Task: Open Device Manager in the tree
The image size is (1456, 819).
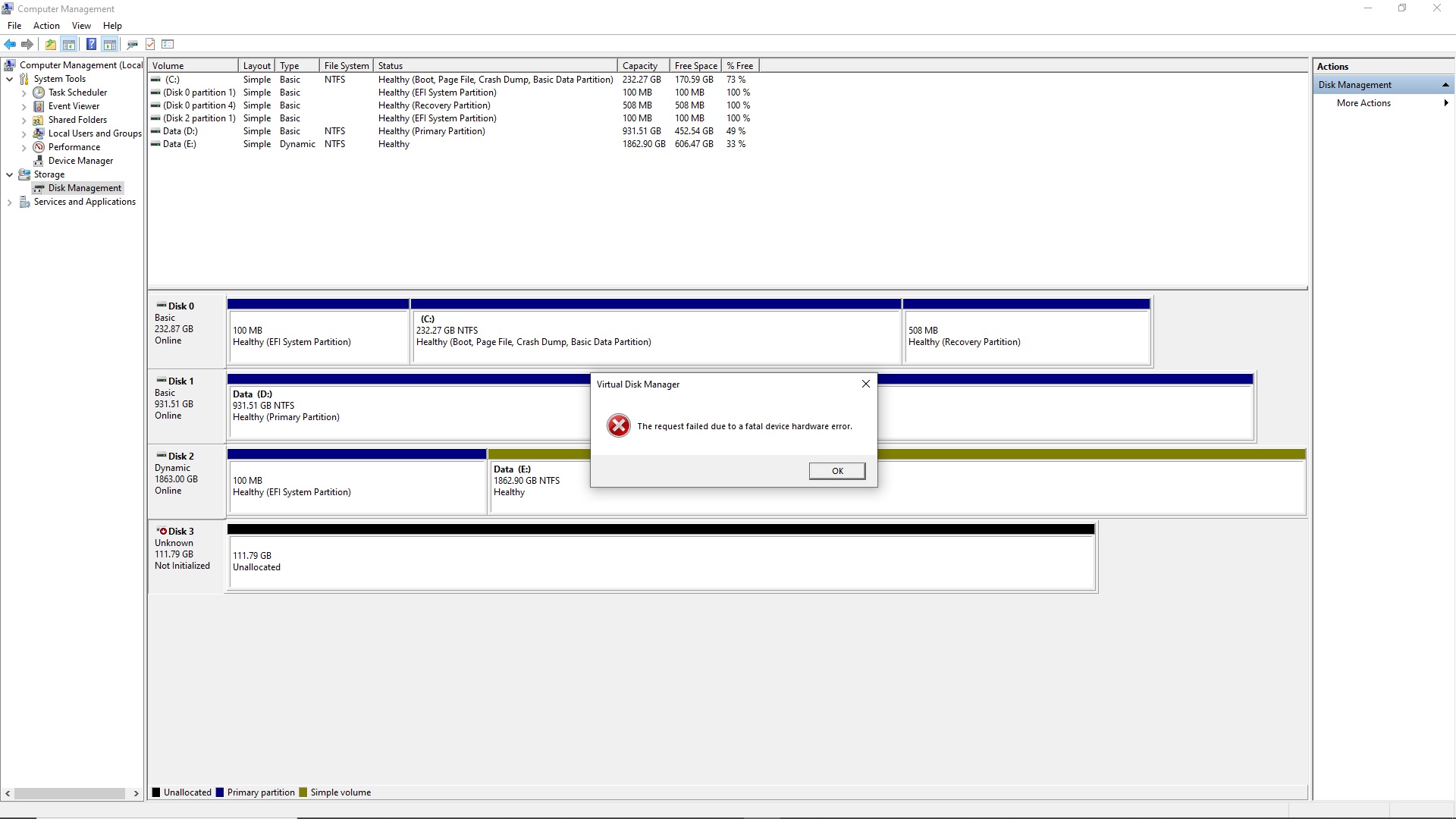Action: [x=80, y=161]
